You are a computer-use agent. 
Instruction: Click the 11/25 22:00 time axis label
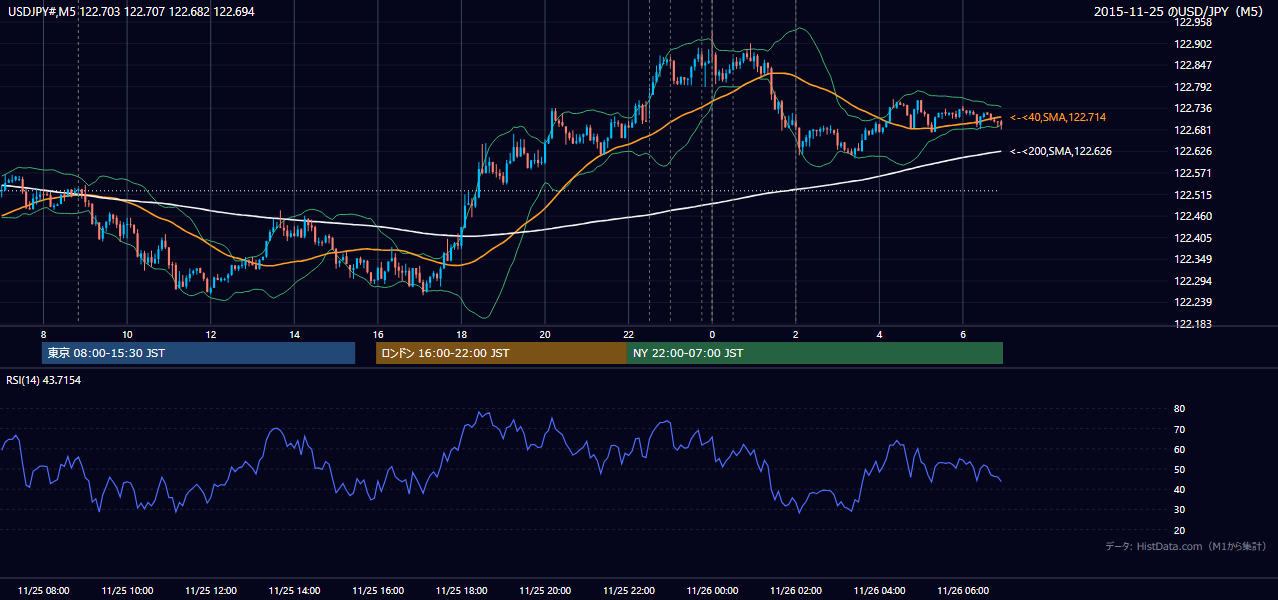coord(629,591)
